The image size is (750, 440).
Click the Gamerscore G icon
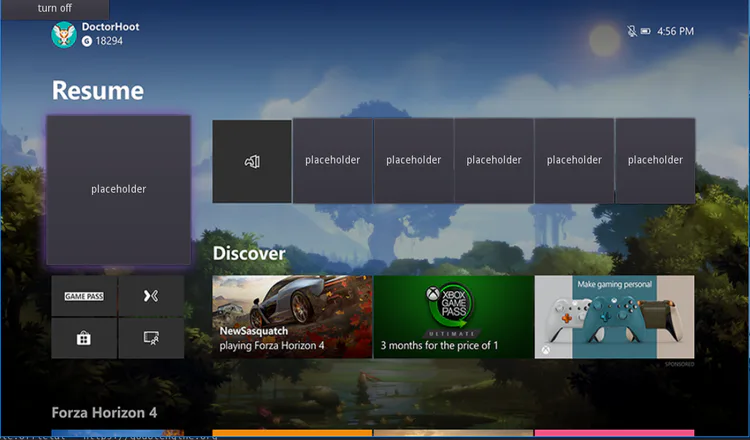(x=87, y=42)
